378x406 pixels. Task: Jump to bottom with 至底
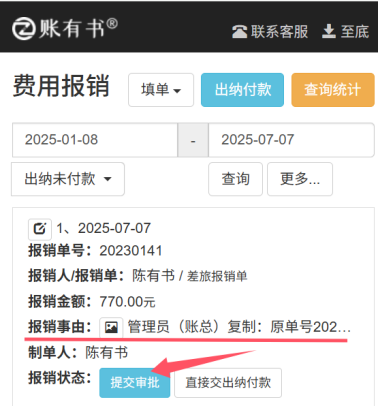tap(346, 32)
